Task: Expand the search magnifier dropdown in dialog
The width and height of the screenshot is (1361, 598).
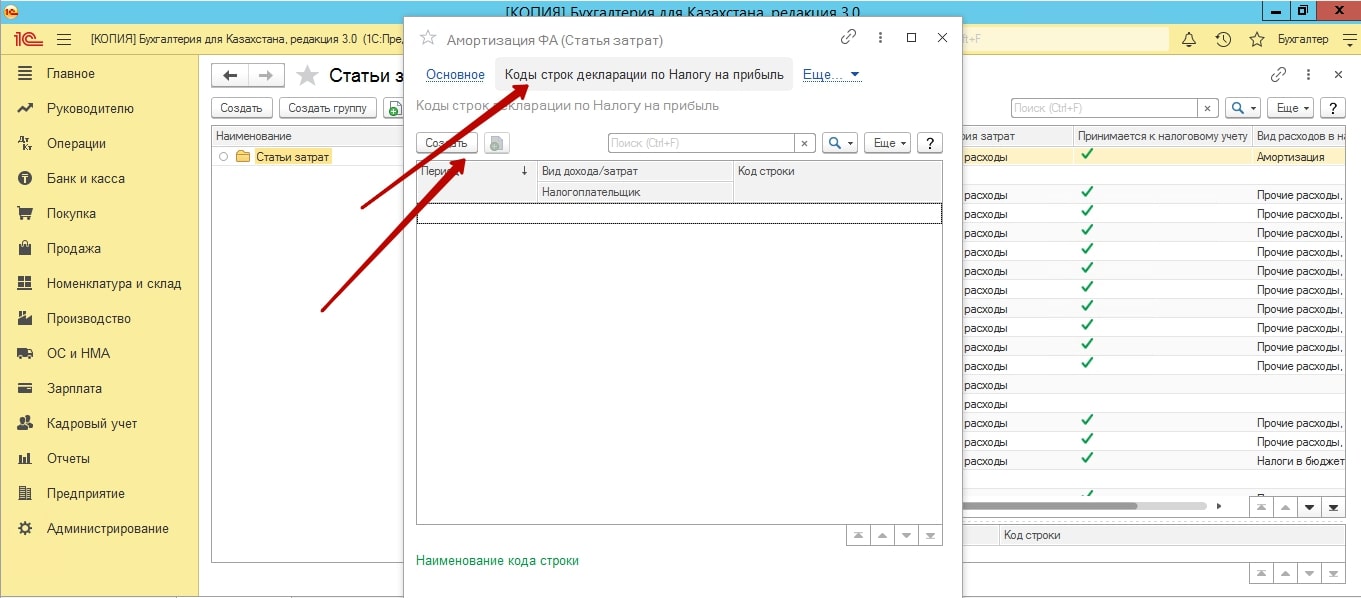Action: coord(840,143)
